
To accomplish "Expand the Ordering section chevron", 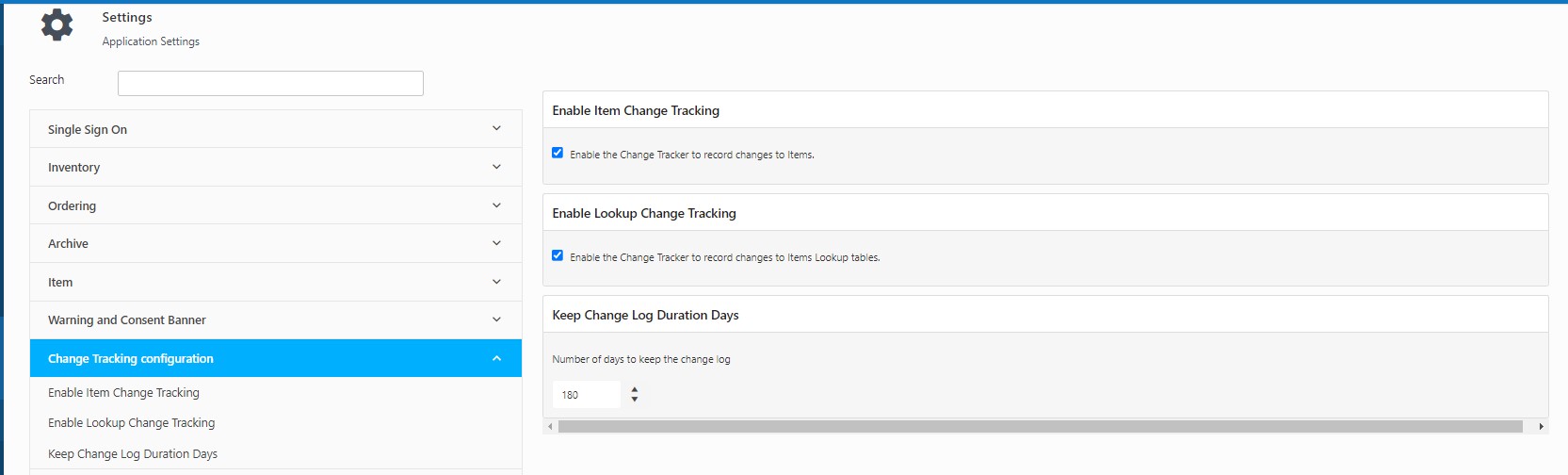I will click(x=496, y=205).
